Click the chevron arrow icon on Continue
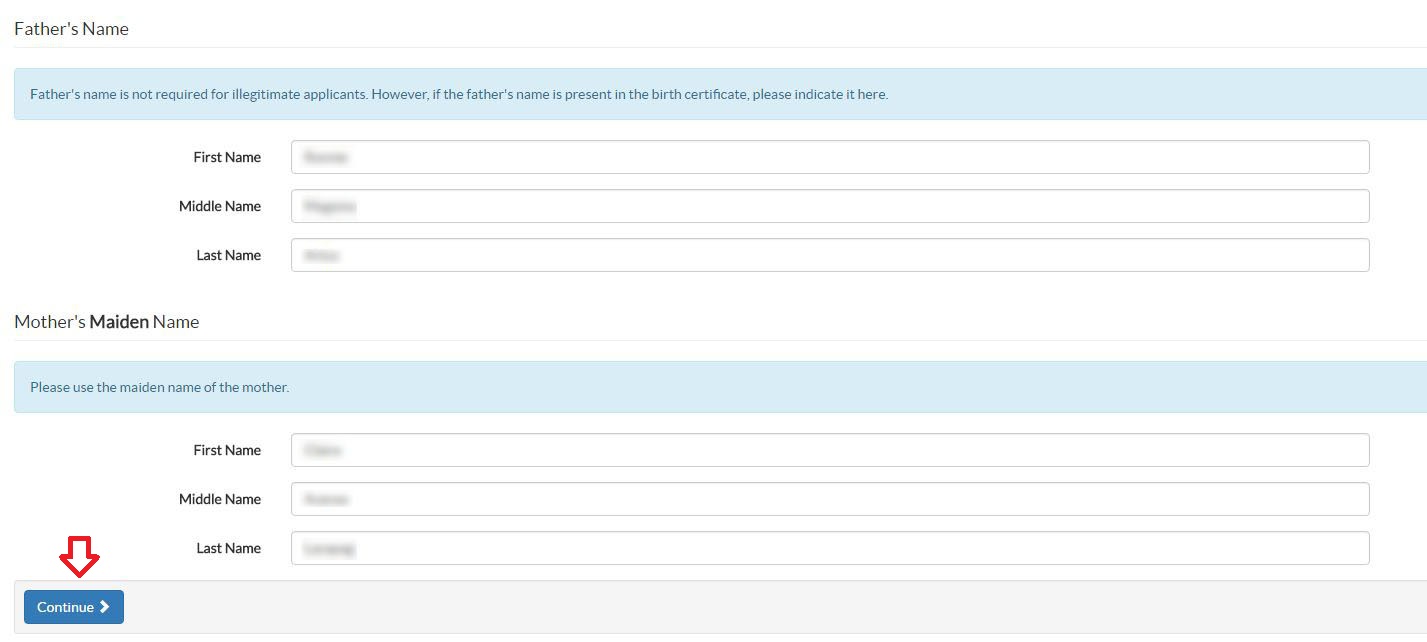Image resolution: width=1427 pixels, height=642 pixels. point(105,607)
